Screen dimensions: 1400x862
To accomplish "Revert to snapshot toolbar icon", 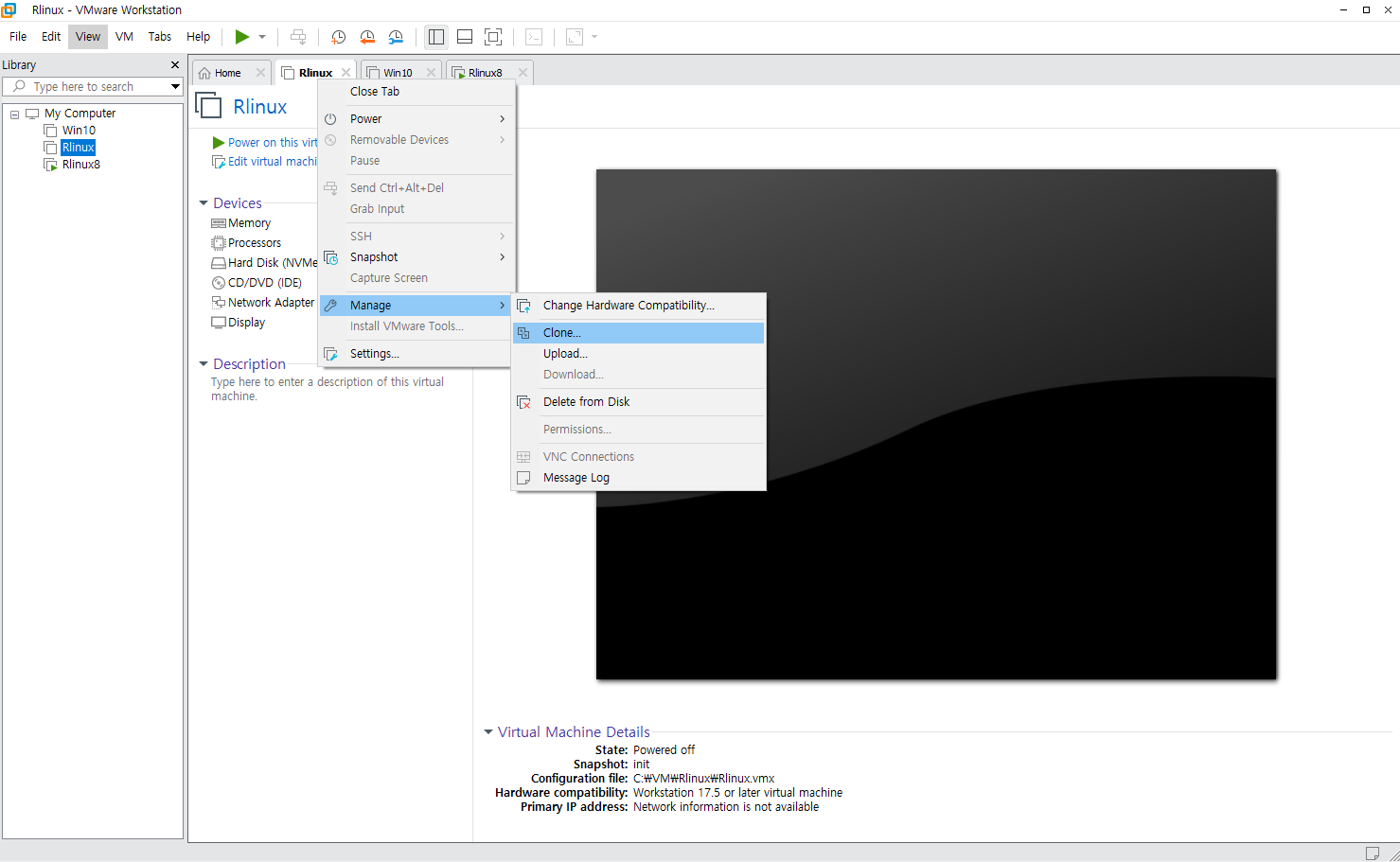I will (367, 37).
